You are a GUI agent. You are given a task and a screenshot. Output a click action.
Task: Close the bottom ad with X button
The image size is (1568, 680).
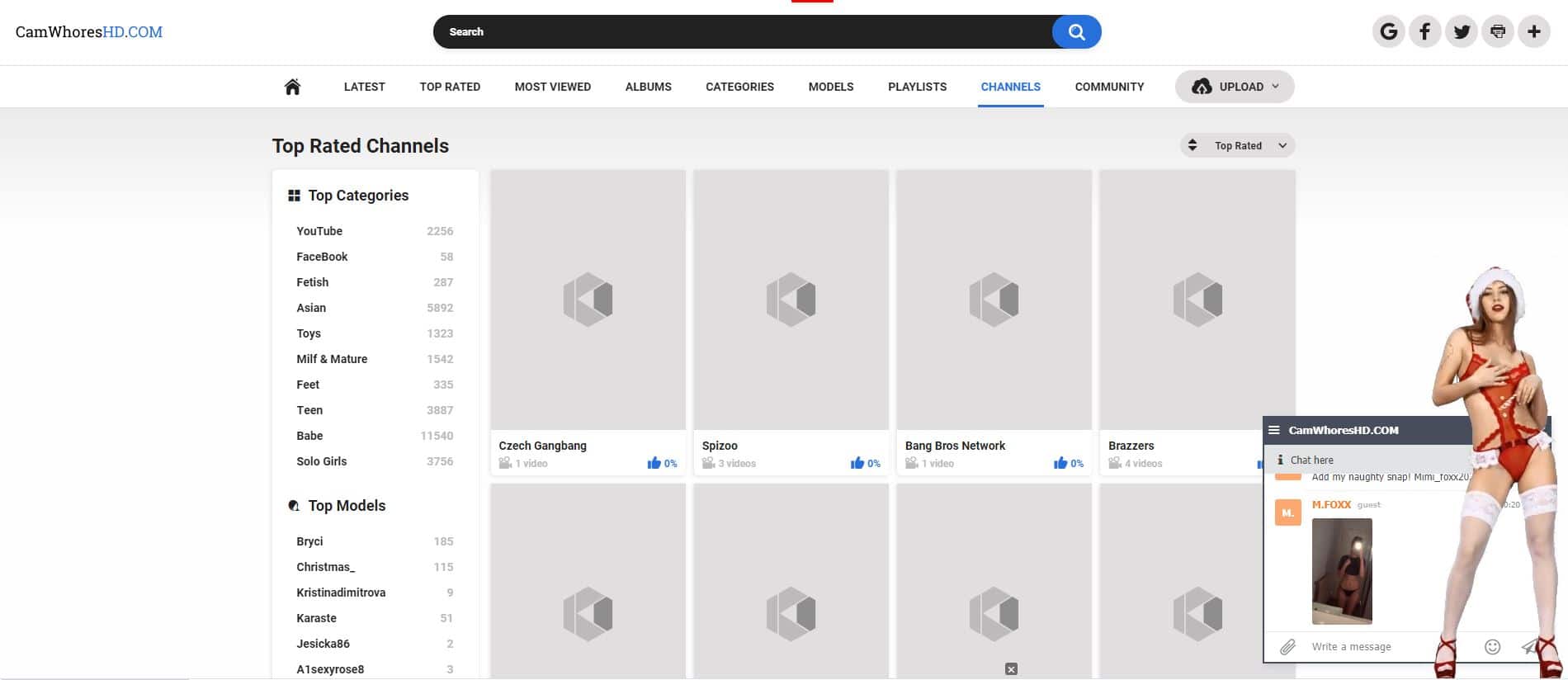click(1011, 669)
